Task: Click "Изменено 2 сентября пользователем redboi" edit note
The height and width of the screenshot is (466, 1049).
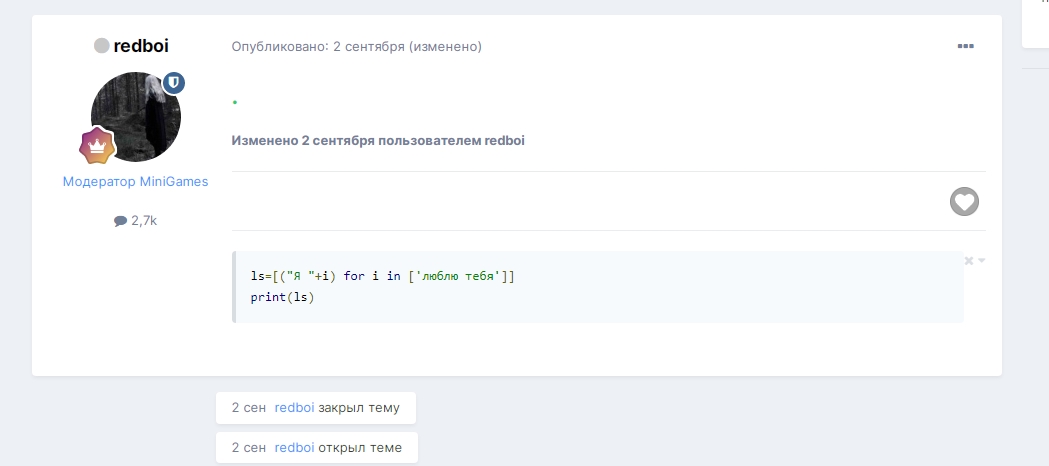Action: 378,140
